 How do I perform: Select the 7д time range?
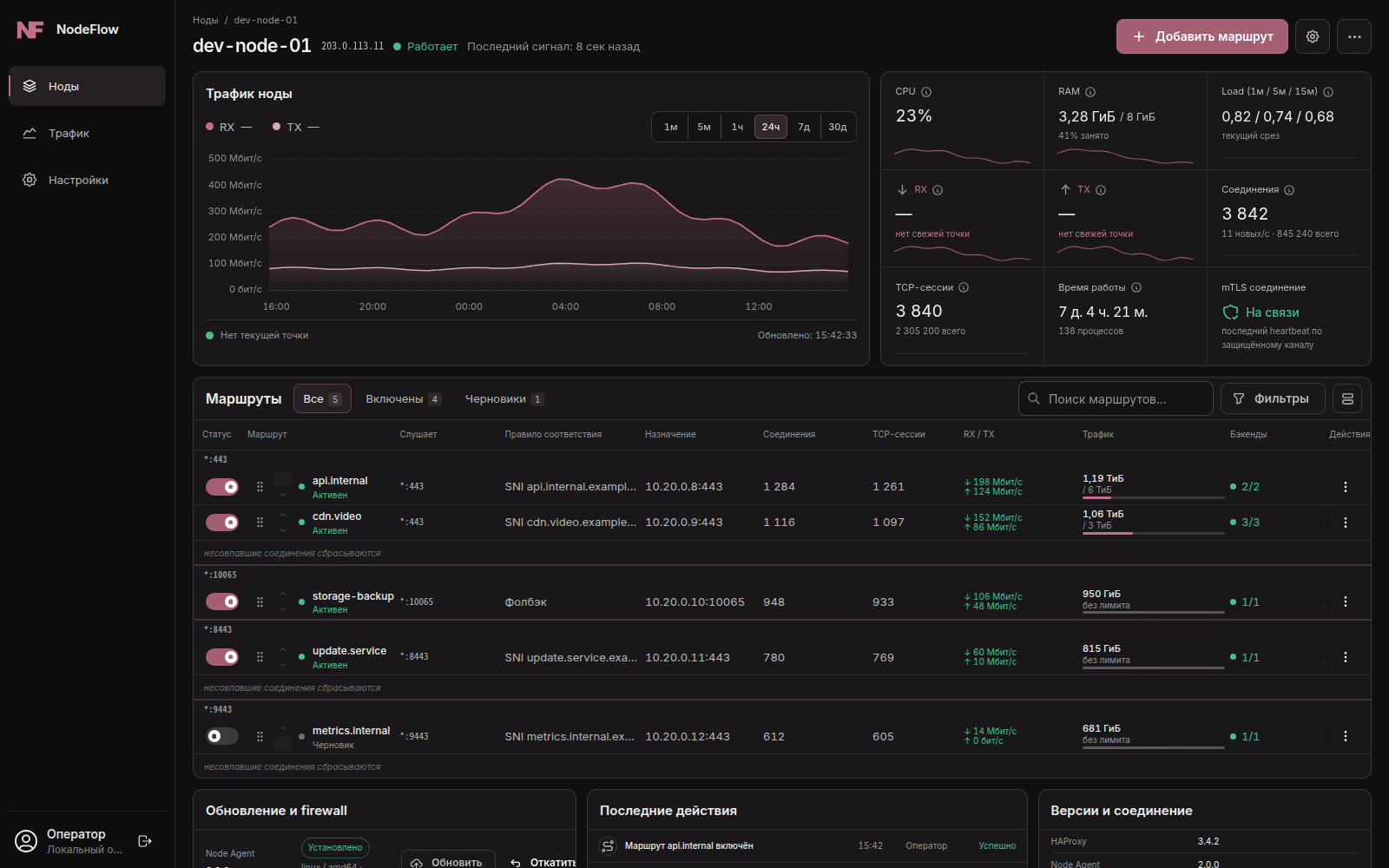click(x=804, y=127)
